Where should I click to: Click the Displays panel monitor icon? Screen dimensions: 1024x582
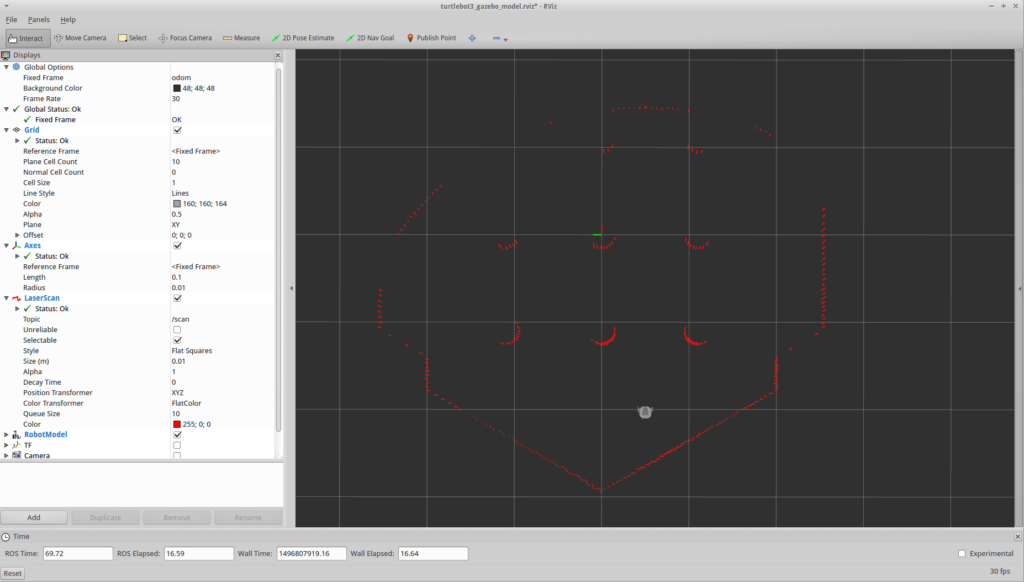[6, 56]
